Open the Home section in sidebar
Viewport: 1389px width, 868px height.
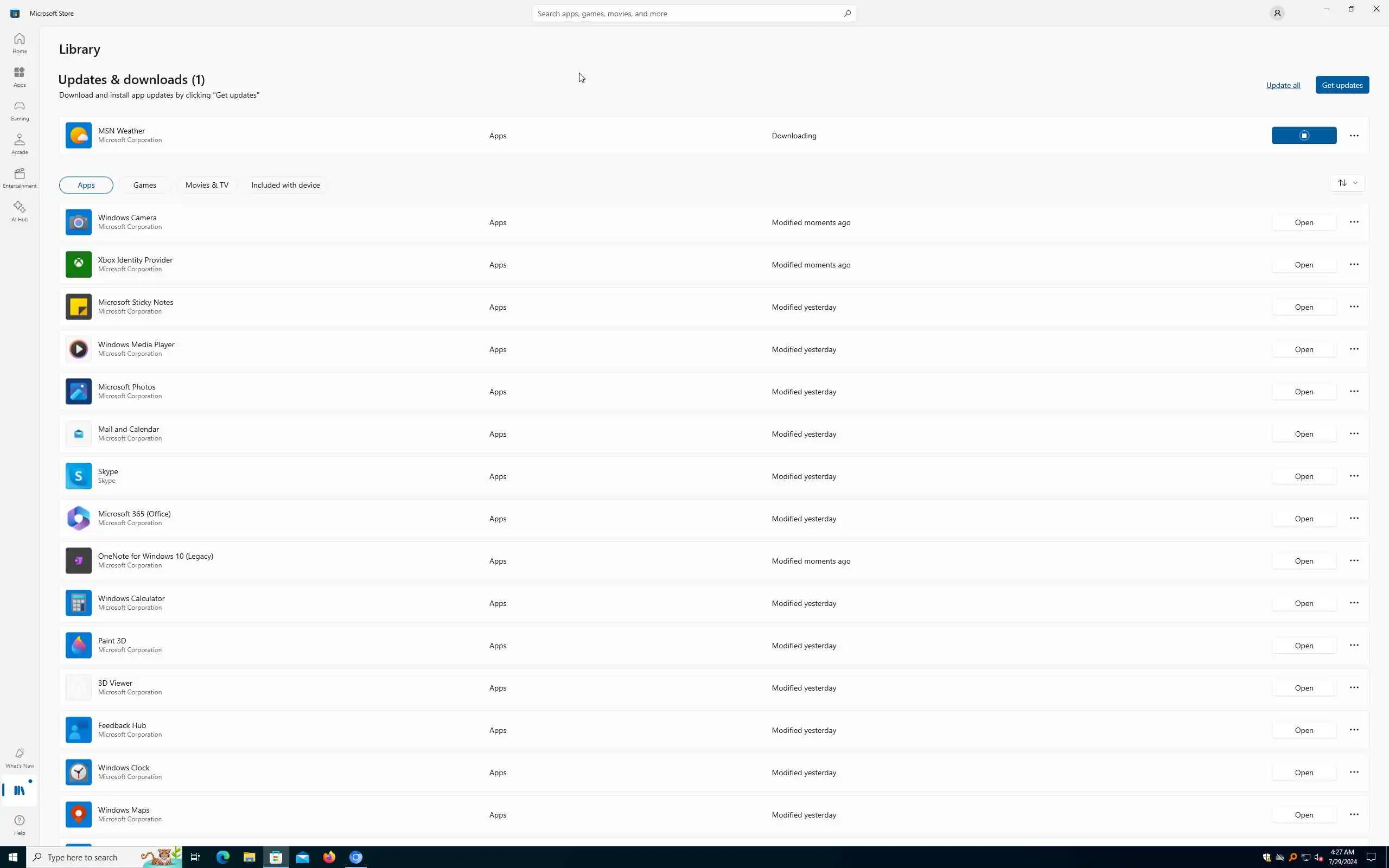20,43
